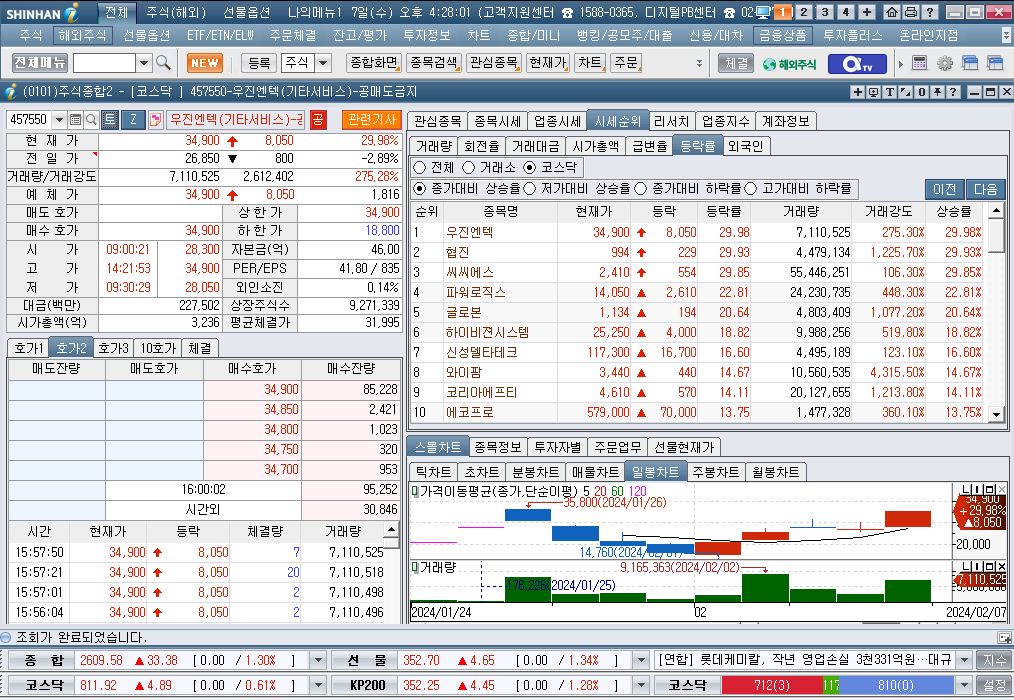This screenshot has width=1014, height=700.
Task: Select the 전체 market radio button
Action: (419, 168)
